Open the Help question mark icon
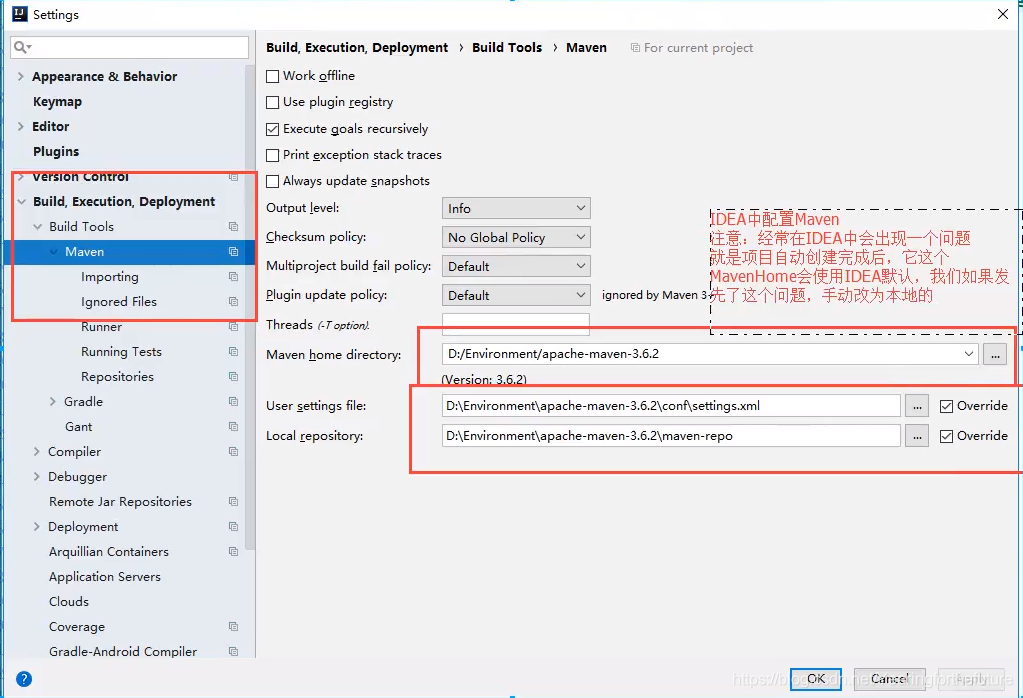 point(24,679)
